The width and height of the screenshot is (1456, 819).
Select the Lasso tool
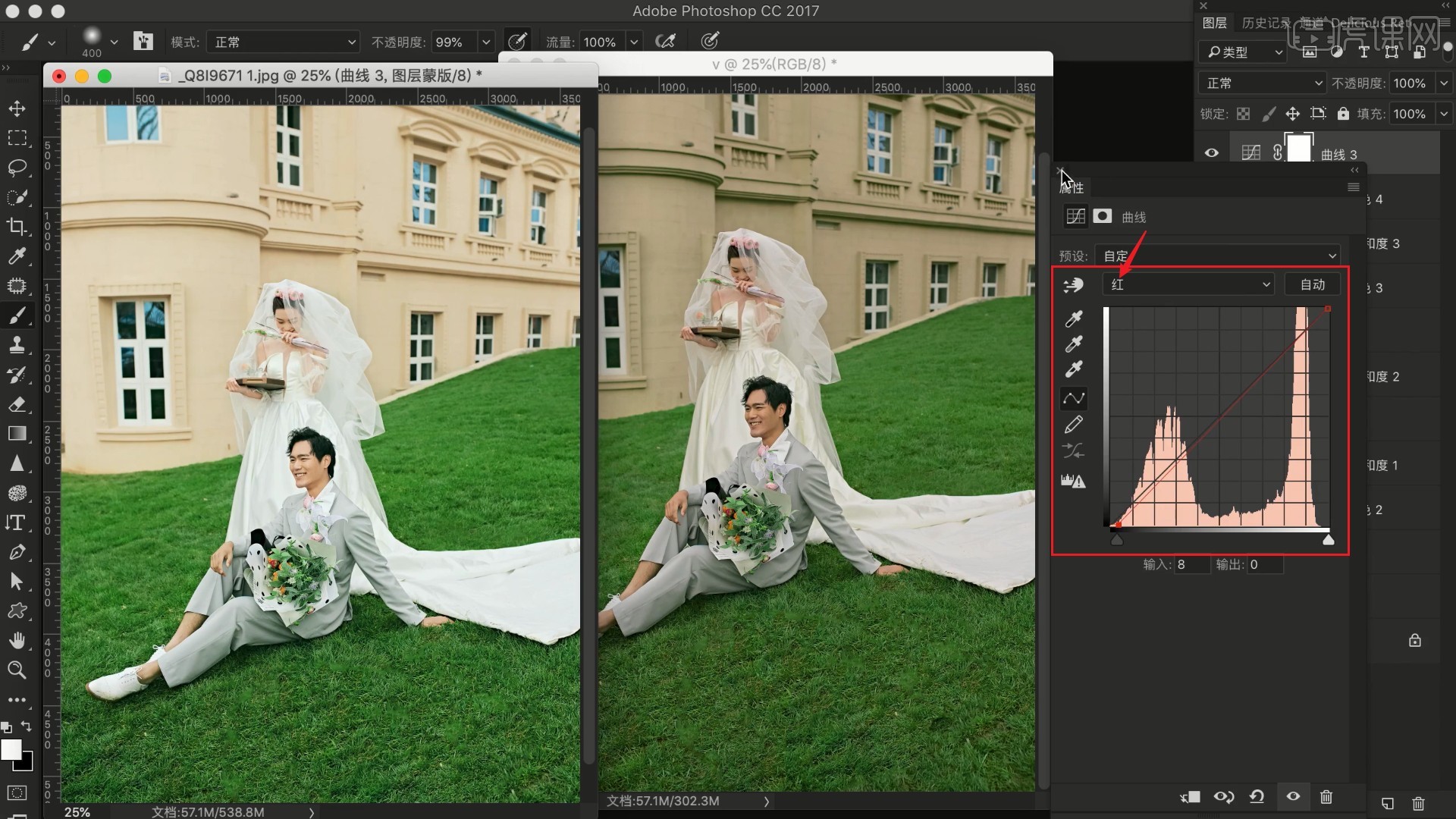[17, 168]
